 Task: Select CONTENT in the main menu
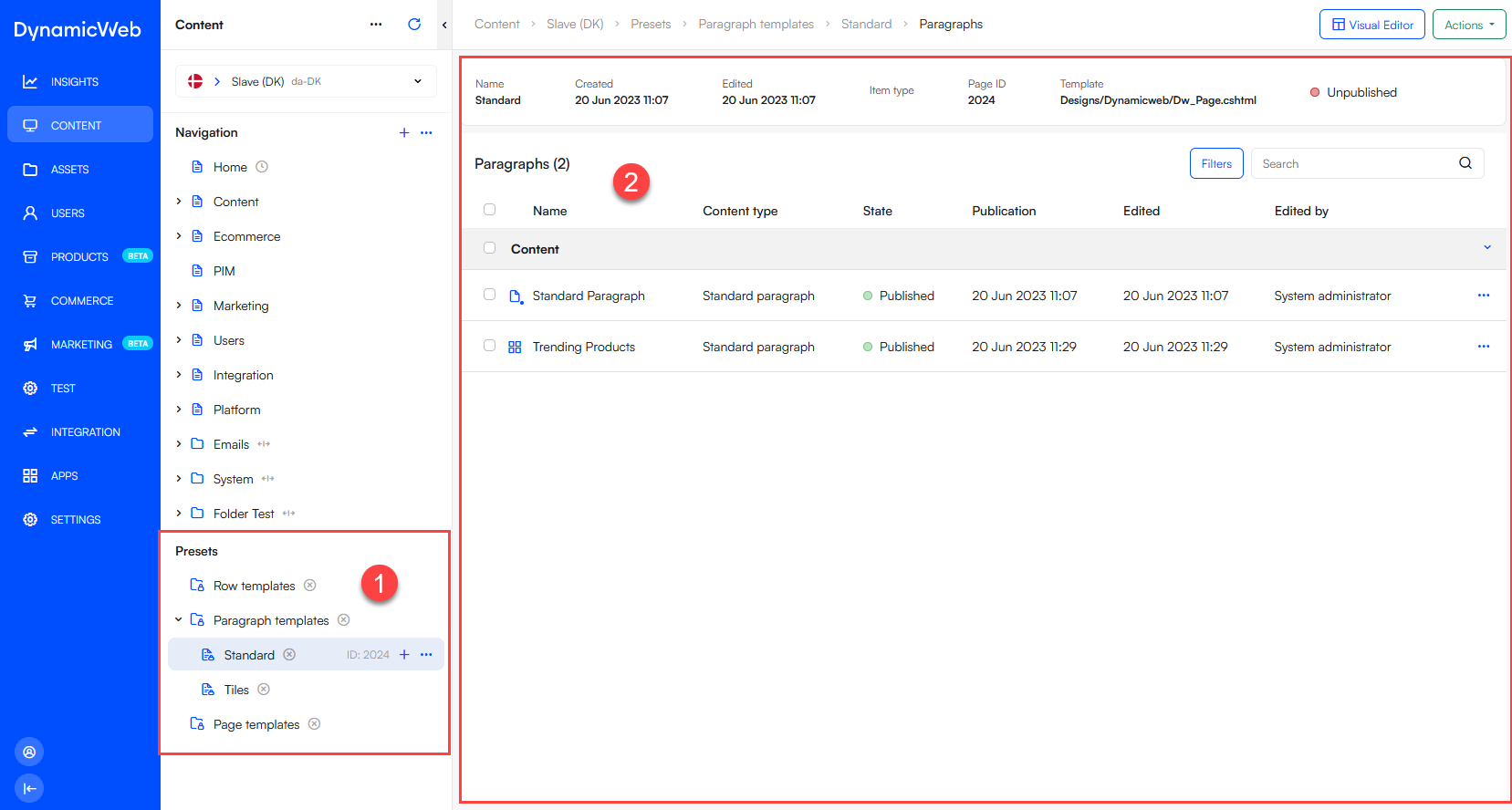pyautogui.click(x=80, y=125)
